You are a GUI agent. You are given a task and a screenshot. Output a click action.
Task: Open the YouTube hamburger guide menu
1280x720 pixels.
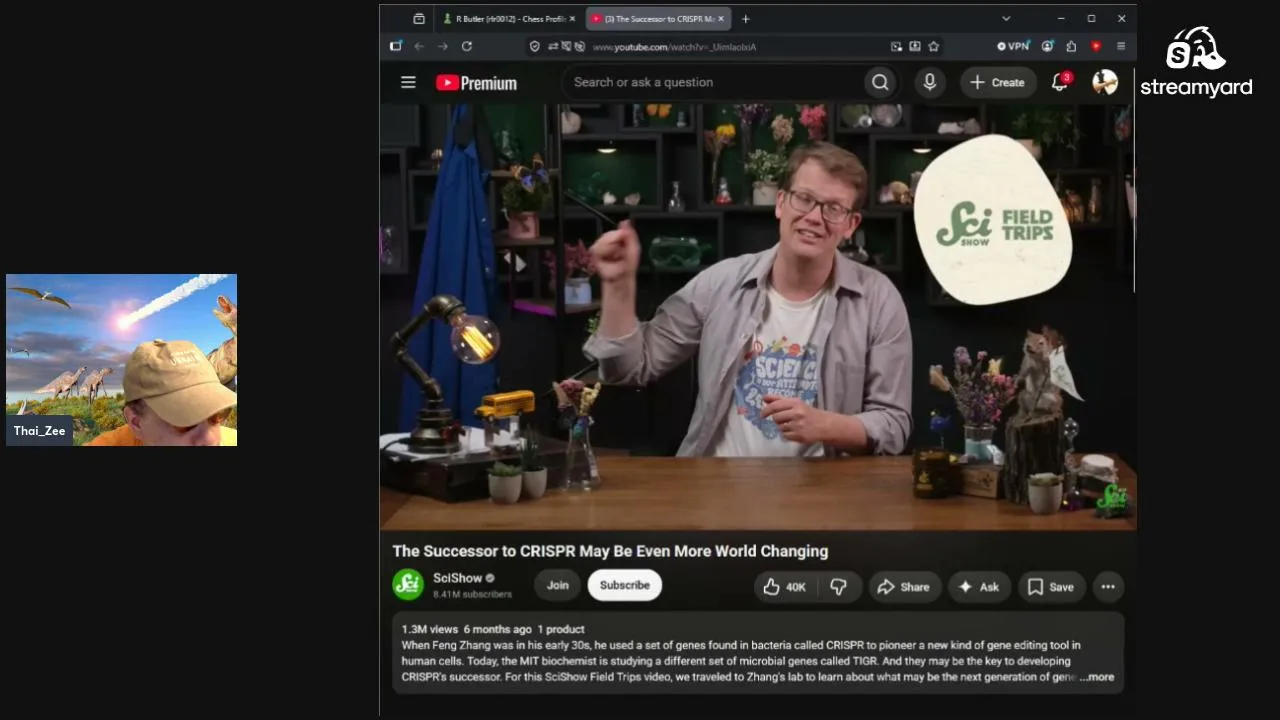click(408, 82)
